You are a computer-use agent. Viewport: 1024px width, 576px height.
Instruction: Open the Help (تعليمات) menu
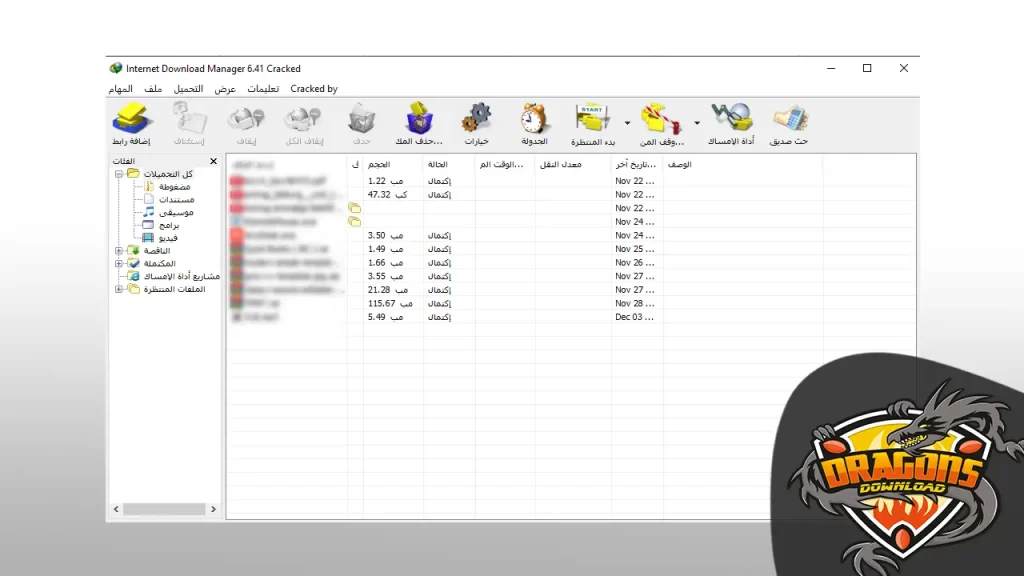263,89
